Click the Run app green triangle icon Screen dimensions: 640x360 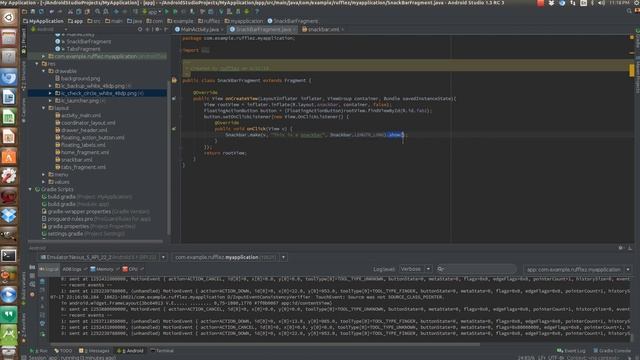pyautogui.click(x=167, y=11)
